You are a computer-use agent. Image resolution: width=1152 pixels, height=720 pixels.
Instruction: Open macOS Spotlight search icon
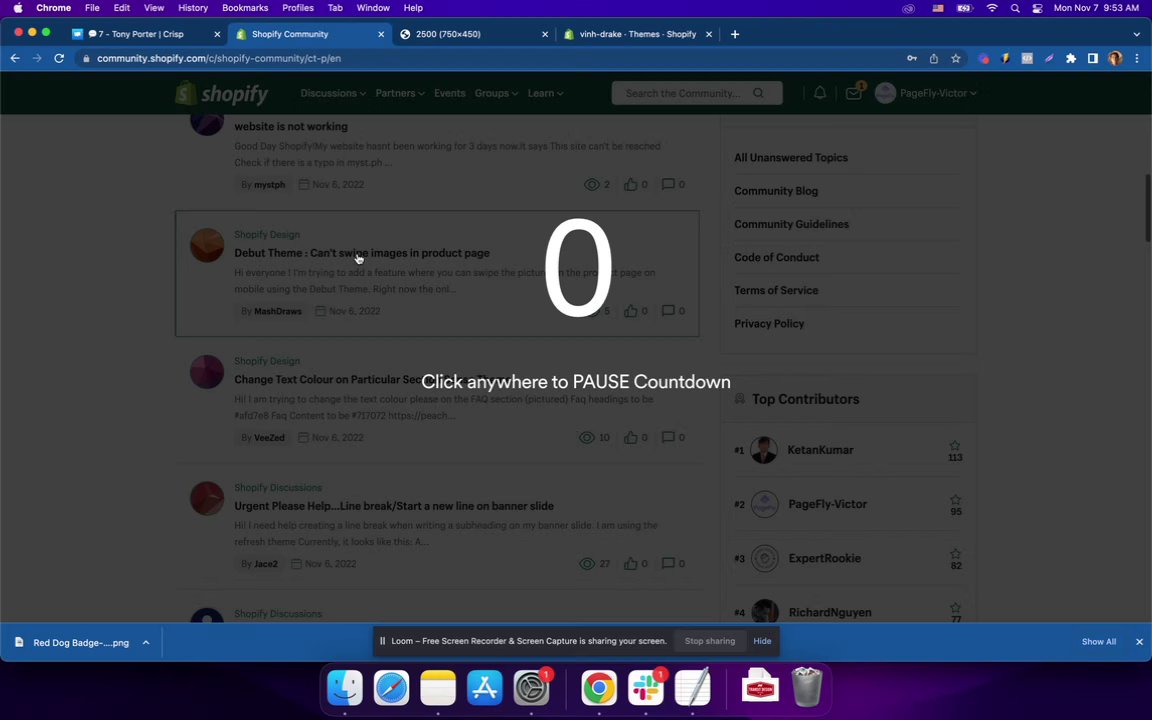tap(1015, 8)
